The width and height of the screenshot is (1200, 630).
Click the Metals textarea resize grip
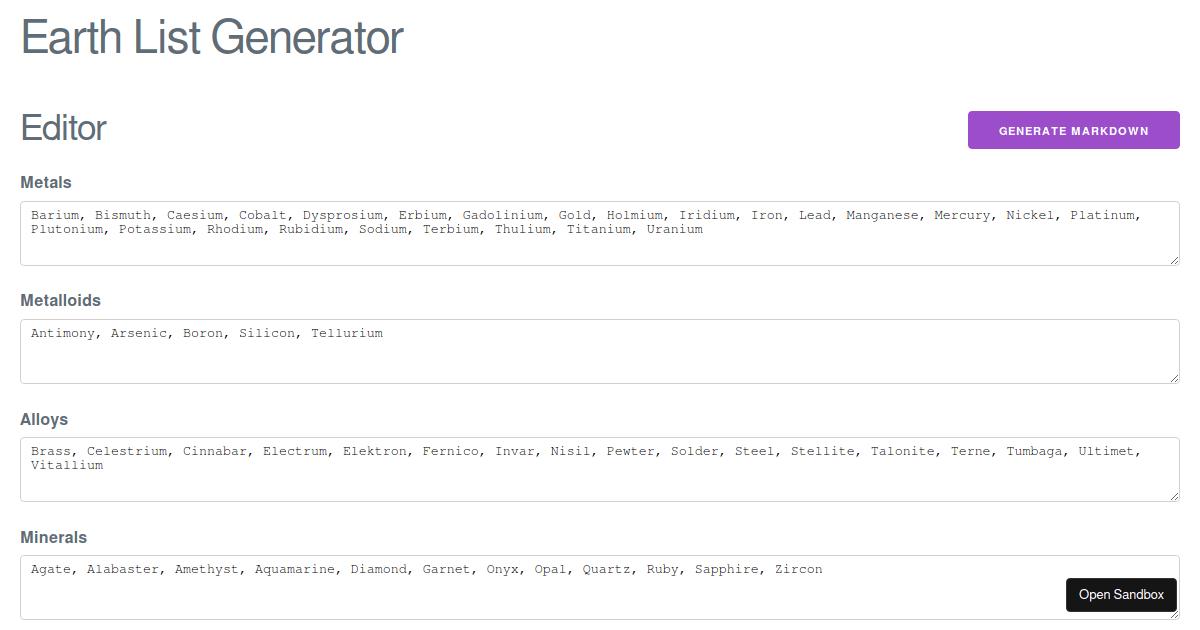(1173, 259)
